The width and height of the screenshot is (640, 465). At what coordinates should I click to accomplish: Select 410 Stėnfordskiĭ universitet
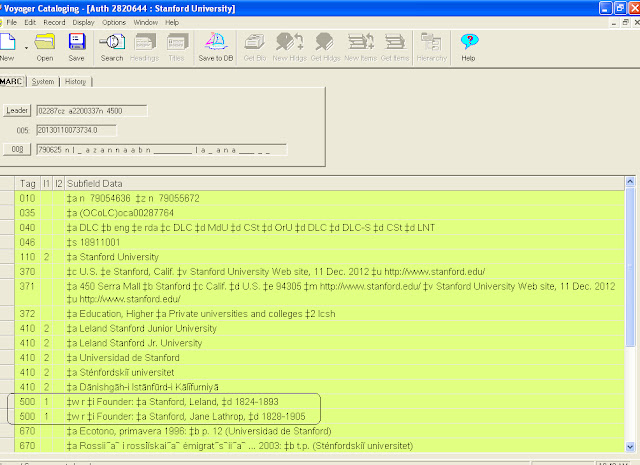click(344, 373)
